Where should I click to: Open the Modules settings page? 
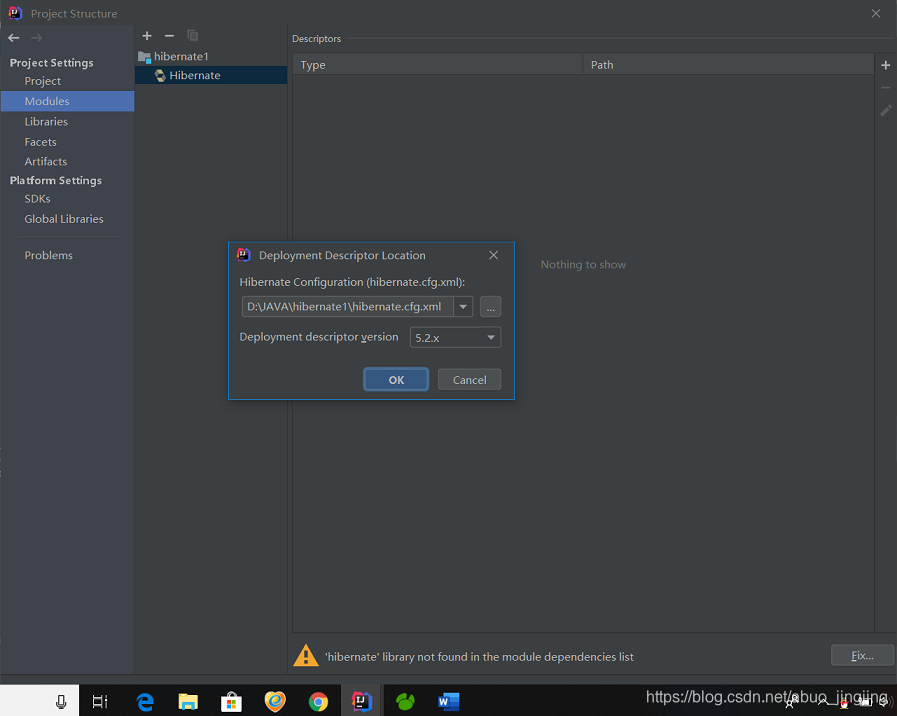click(x=68, y=101)
